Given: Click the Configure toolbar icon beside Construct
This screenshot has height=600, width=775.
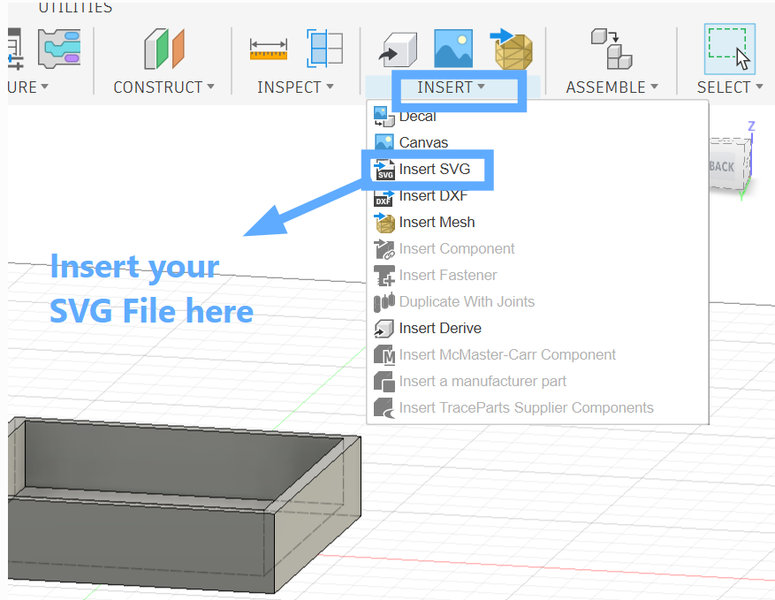Looking at the screenshot, I should point(60,48).
